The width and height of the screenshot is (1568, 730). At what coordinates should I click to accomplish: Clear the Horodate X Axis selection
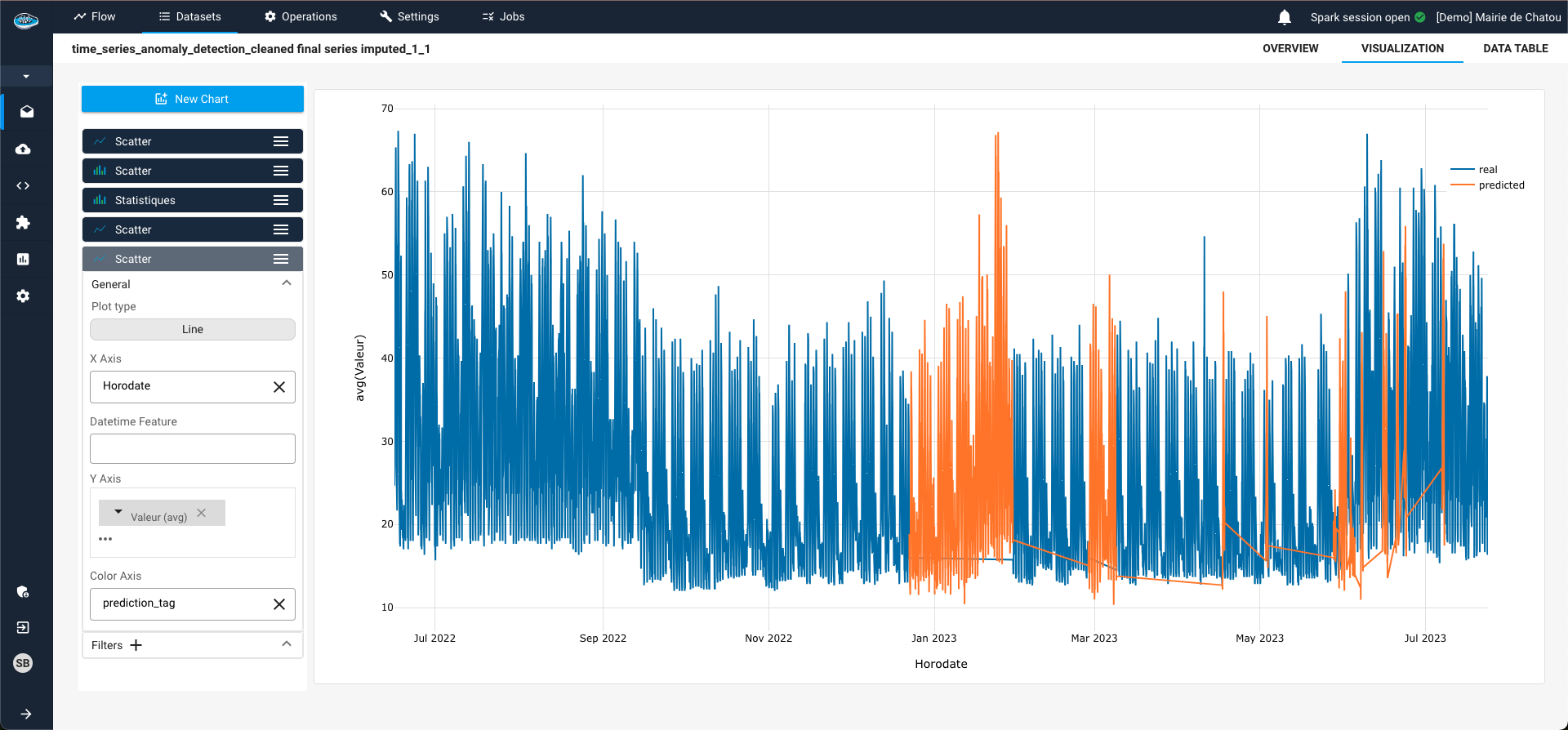pyautogui.click(x=278, y=387)
